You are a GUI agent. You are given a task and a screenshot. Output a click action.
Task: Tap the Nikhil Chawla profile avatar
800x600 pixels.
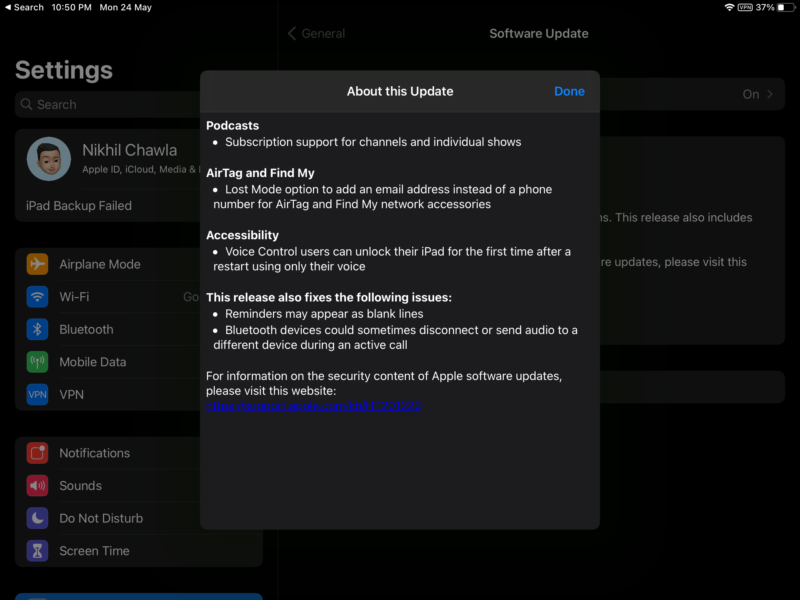point(48,159)
